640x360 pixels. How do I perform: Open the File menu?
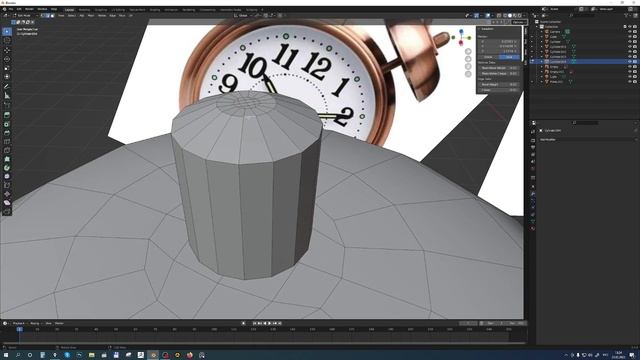11,9
